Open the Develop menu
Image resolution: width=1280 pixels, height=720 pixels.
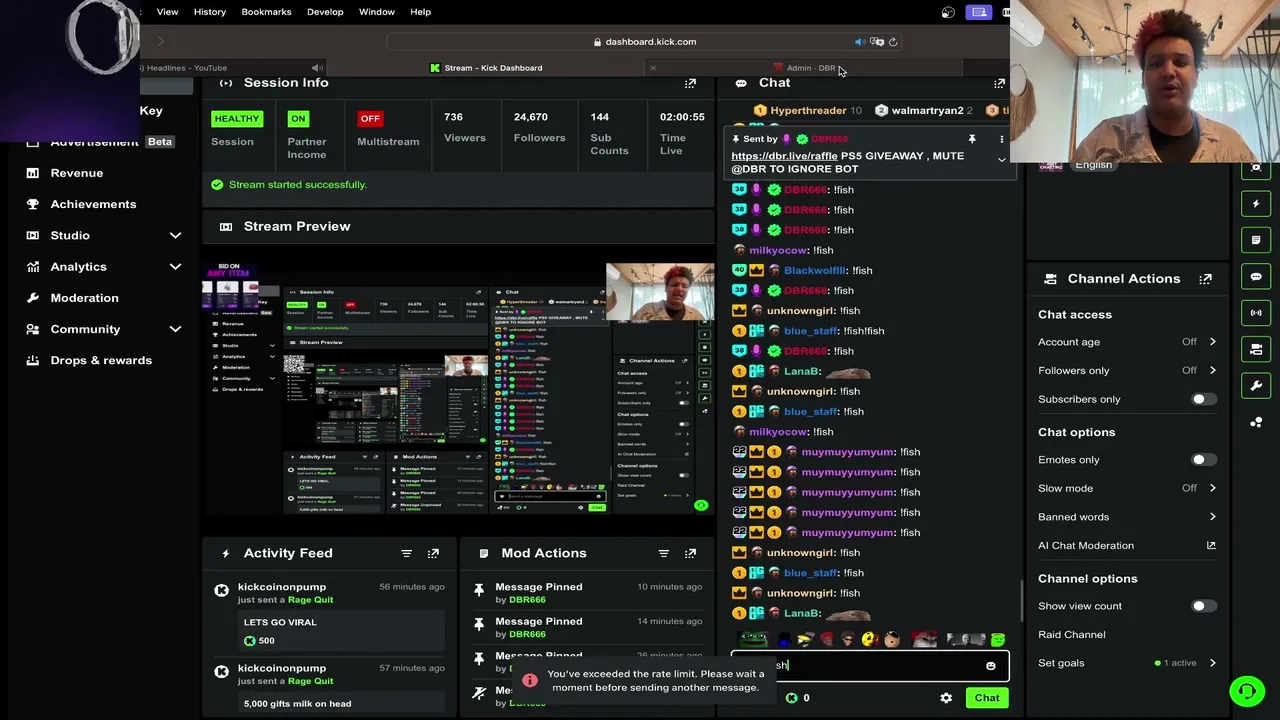click(x=325, y=12)
